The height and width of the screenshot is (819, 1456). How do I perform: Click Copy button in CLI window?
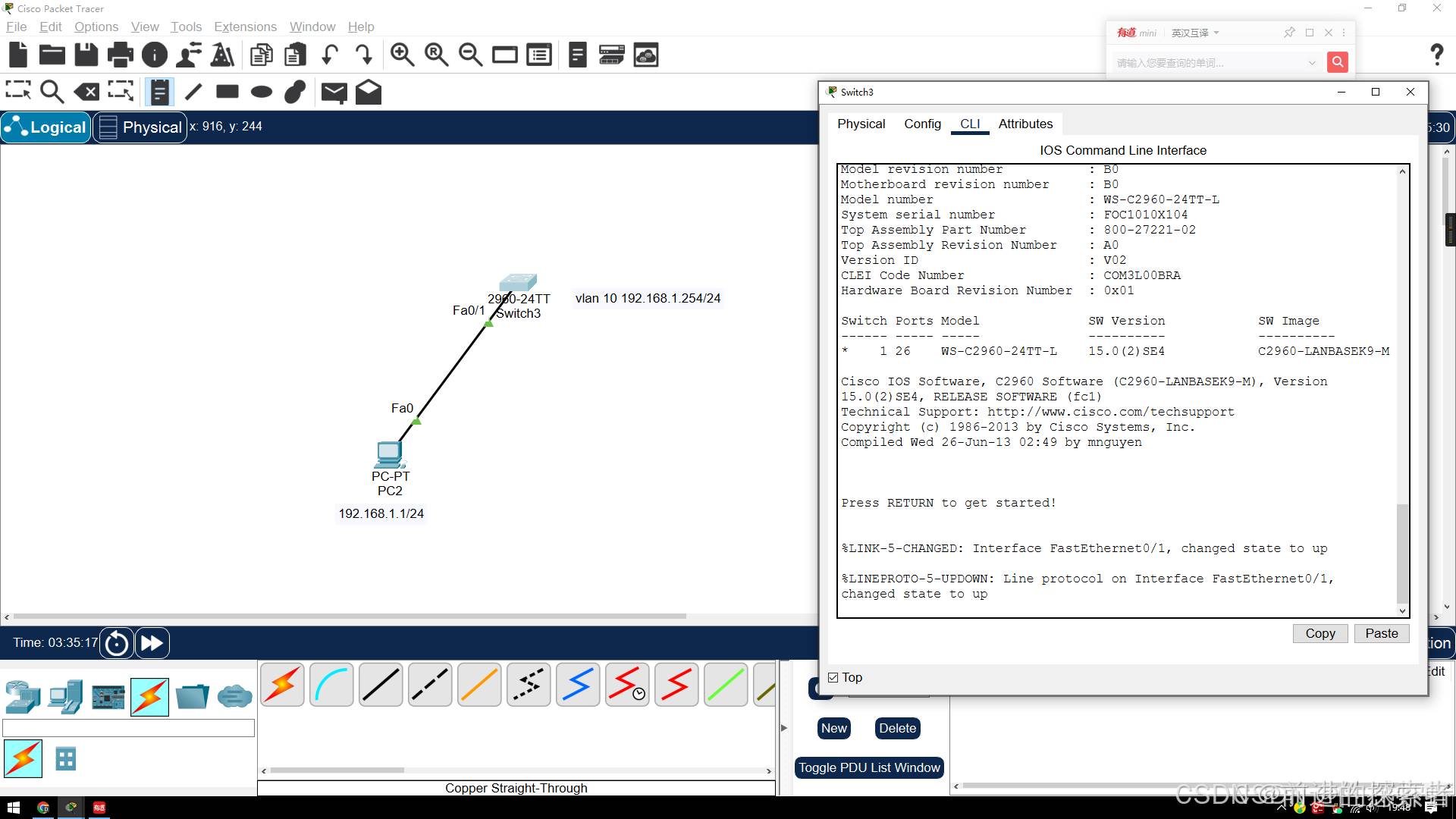tap(1319, 633)
